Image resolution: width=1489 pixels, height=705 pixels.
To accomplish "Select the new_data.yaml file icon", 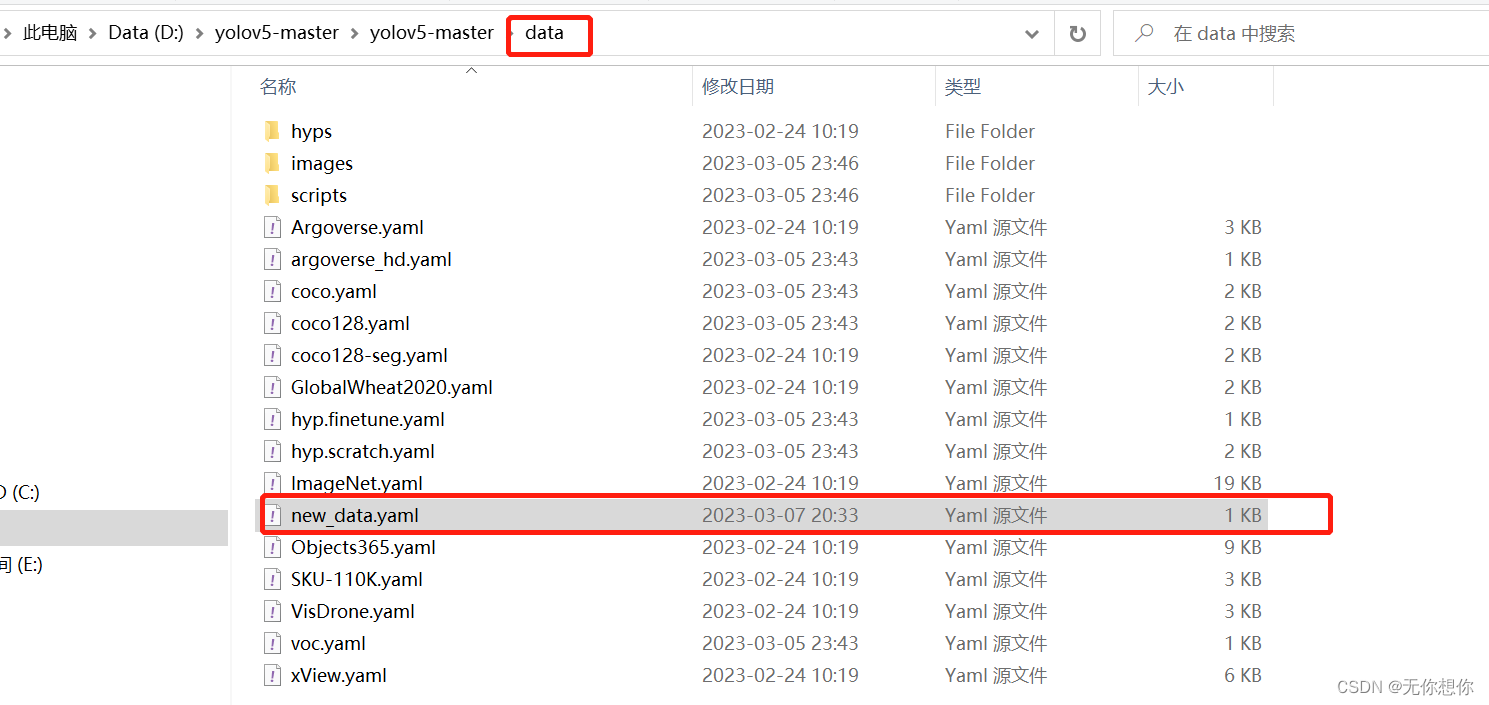I will pyautogui.click(x=272, y=515).
